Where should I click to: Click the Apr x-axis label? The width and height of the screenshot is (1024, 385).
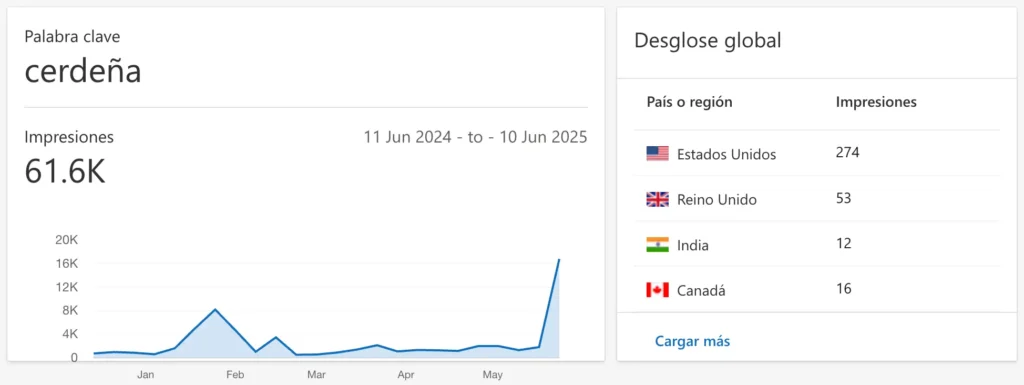pyautogui.click(x=406, y=375)
